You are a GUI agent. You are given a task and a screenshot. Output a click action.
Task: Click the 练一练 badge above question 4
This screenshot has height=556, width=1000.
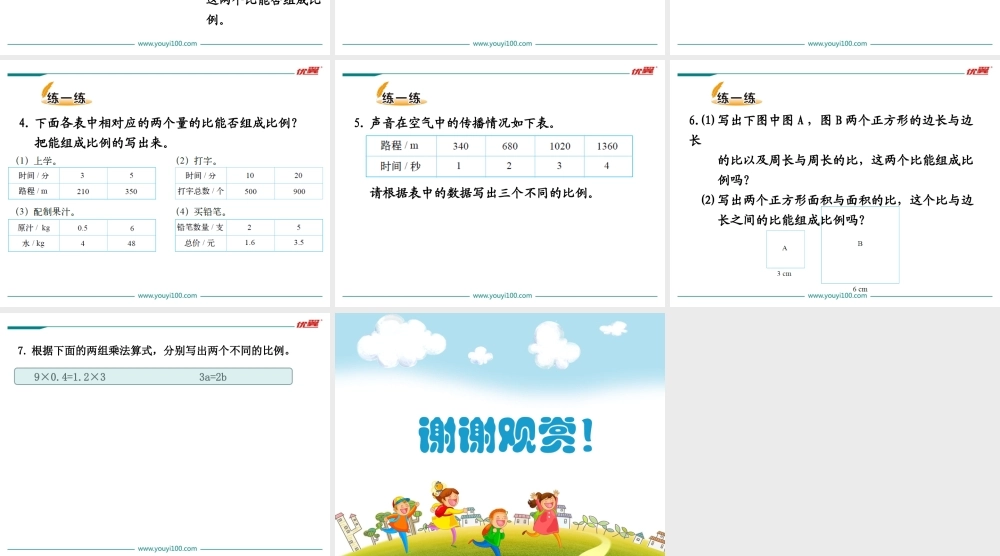[66, 97]
